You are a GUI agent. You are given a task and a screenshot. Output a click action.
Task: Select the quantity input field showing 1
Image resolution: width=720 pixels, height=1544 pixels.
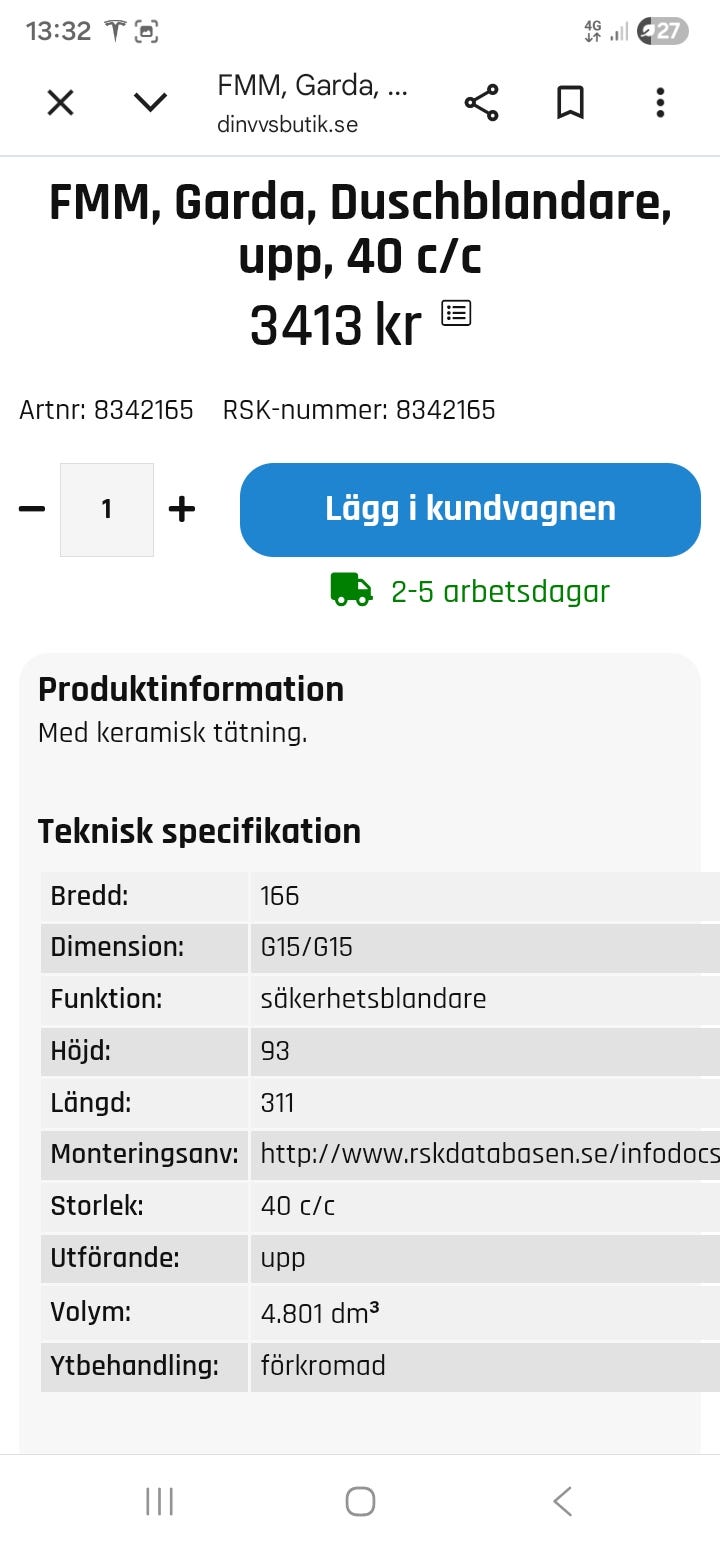[x=106, y=509]
